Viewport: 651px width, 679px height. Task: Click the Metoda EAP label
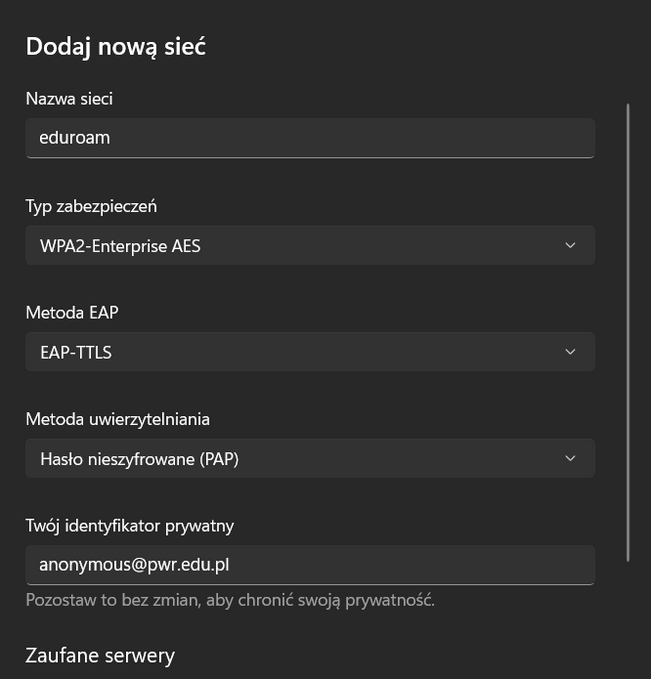coord(72,313)
